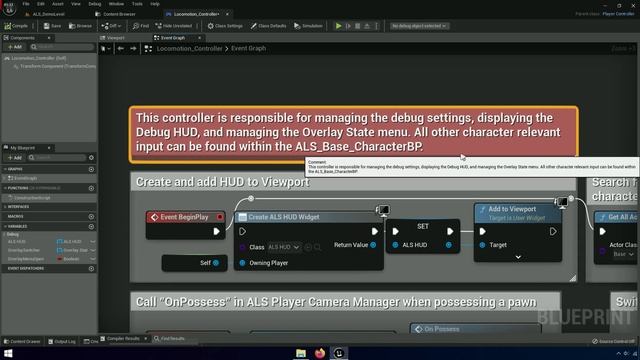Select Locomotion_Controller (Self) in Components
Screen dimensions: 640x360
[38, 58]
